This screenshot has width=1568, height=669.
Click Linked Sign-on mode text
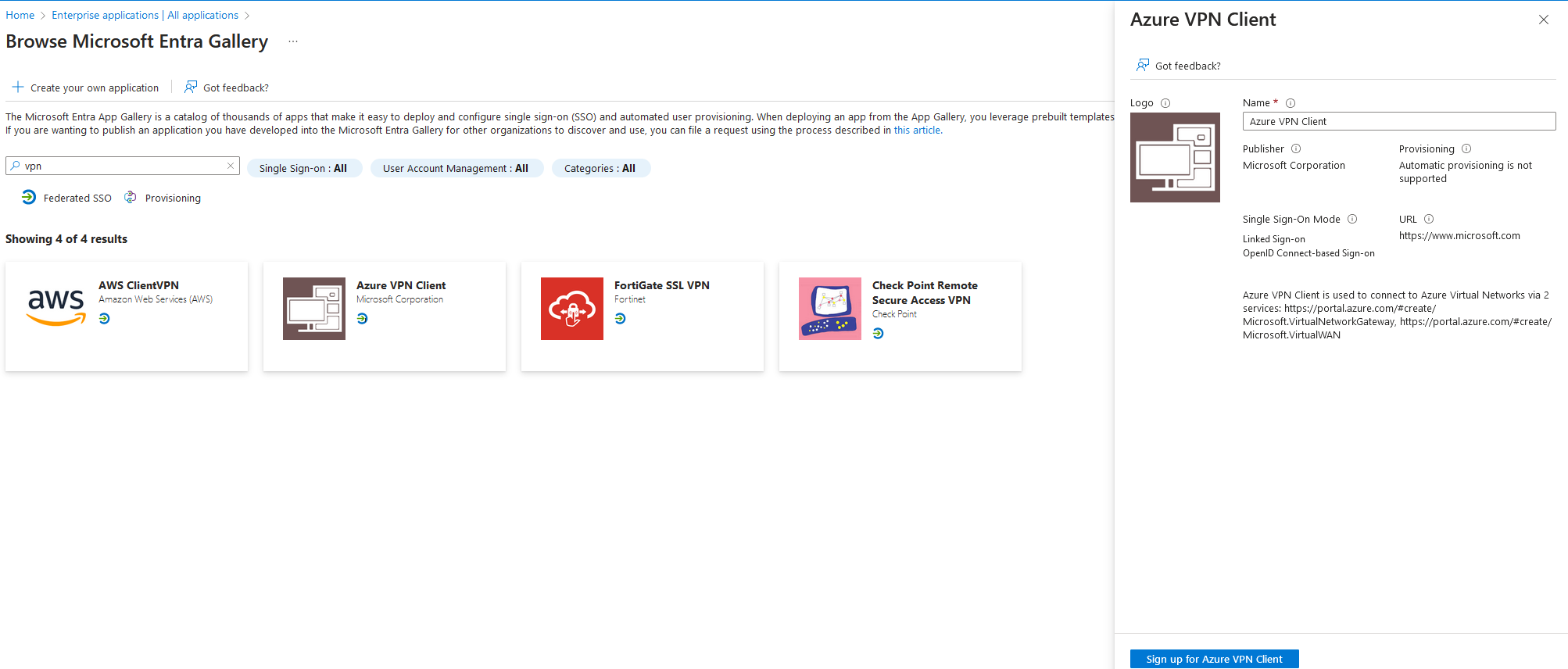[1273, 239]
